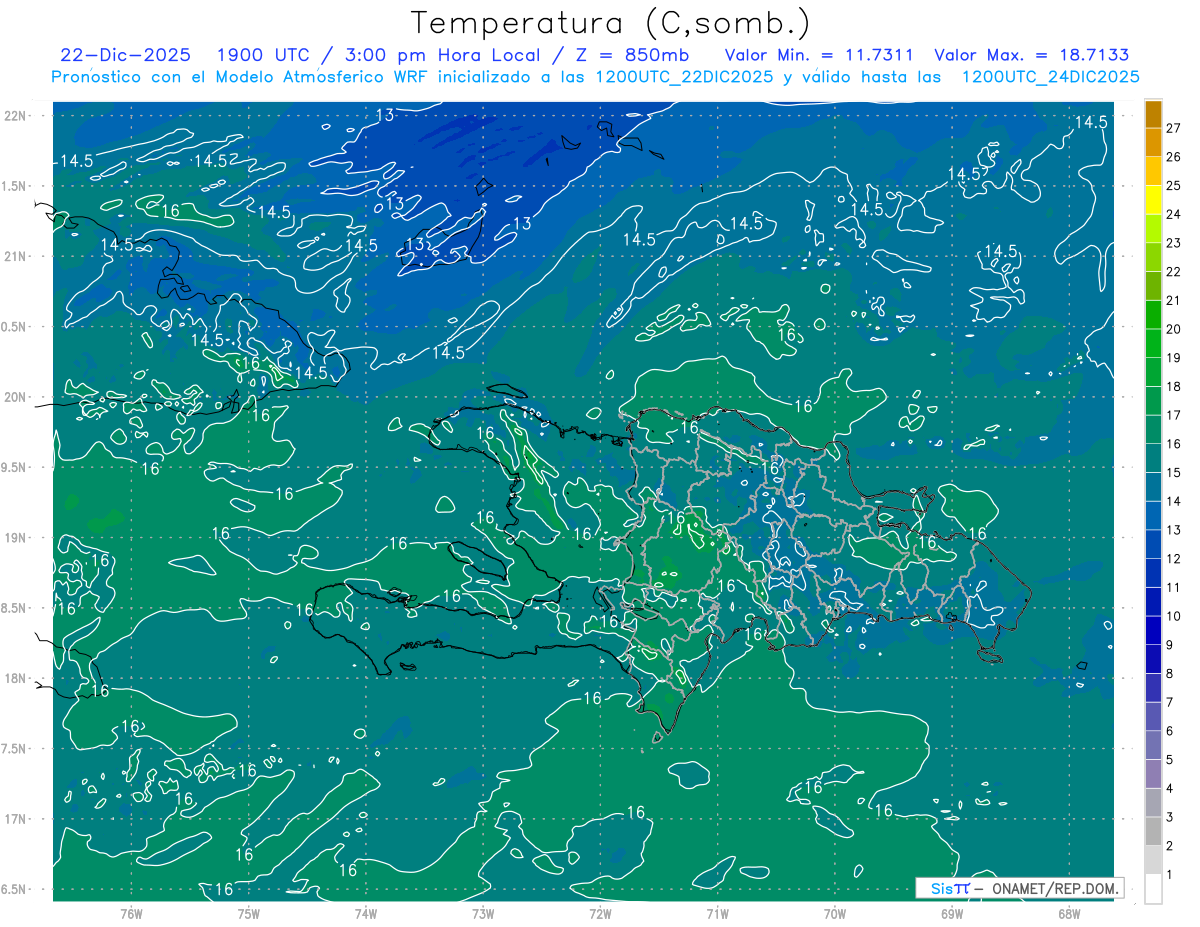This screenshot has height=927, width=1200.
Task: Click the '4' value on the color scale
Action: (x=1171, y=789)
